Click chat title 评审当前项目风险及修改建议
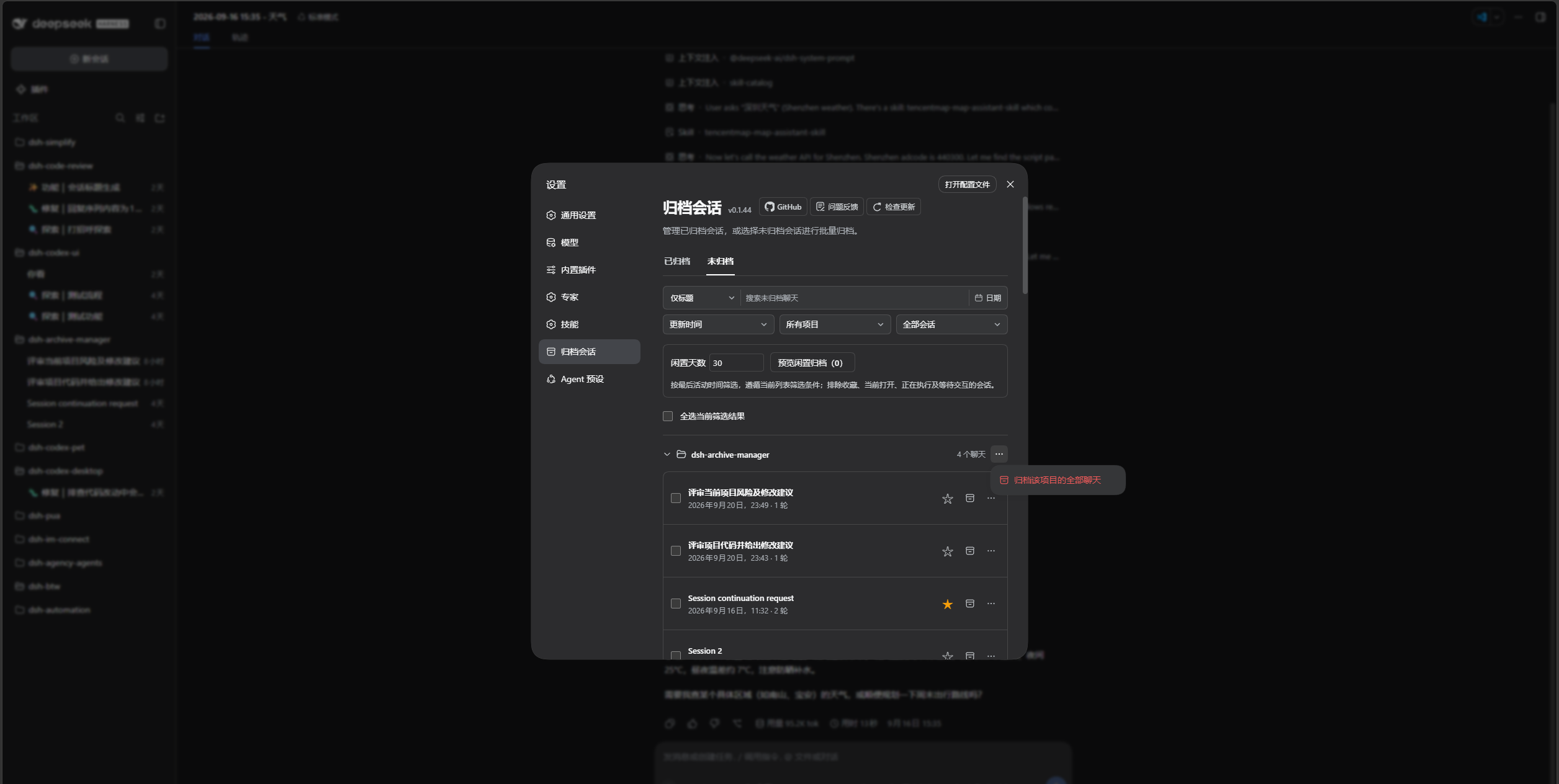 pyautogui.click(x=740, y=492)
